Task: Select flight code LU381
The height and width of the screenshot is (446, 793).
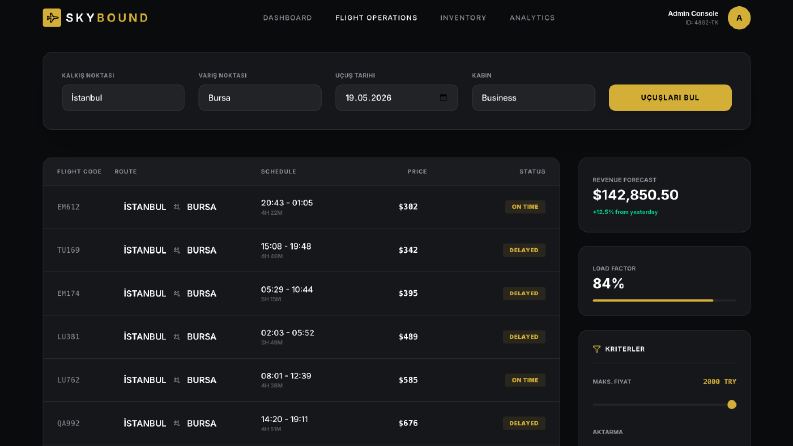Action: pyautogui.click(x=68, y=337)
